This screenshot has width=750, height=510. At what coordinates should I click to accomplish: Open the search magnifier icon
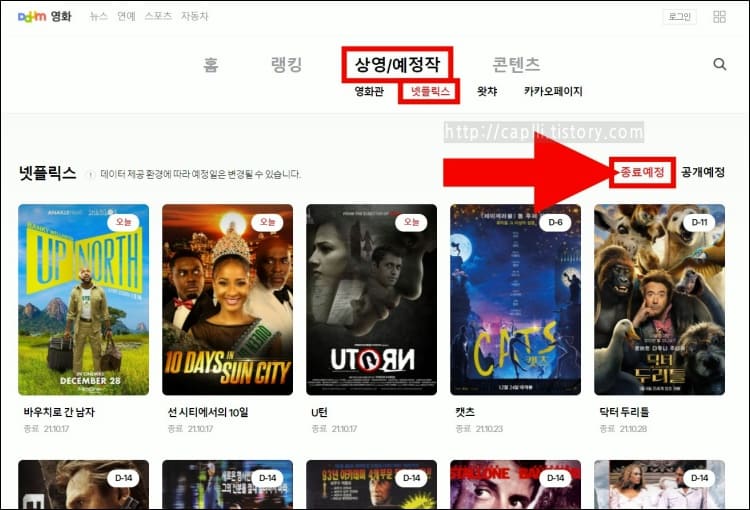[719, 64]
